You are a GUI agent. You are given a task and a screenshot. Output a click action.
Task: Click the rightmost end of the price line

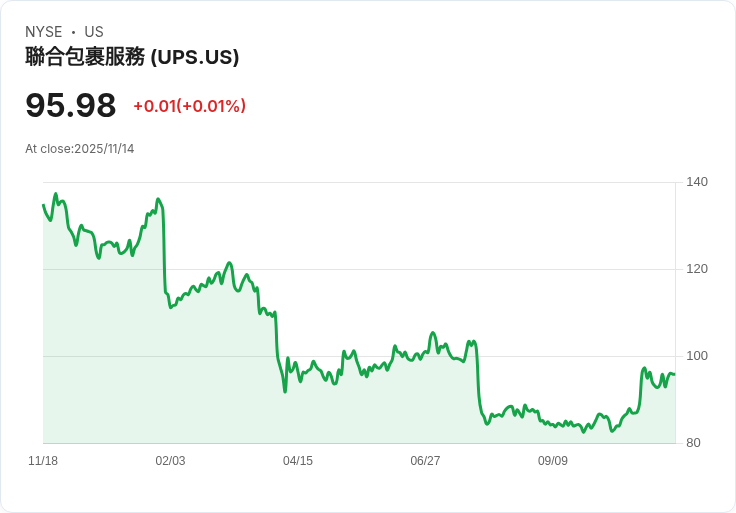(x=674, y=374)
